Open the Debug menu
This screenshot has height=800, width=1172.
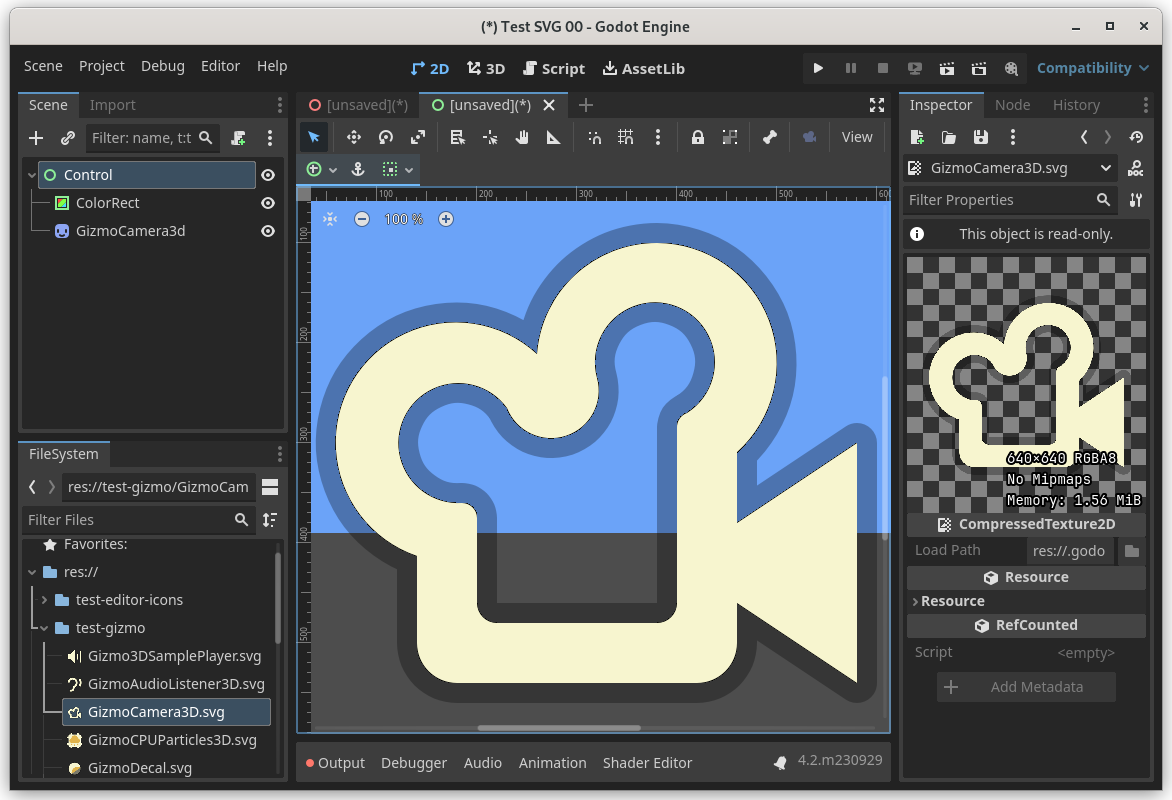click(x=162, y=66)
